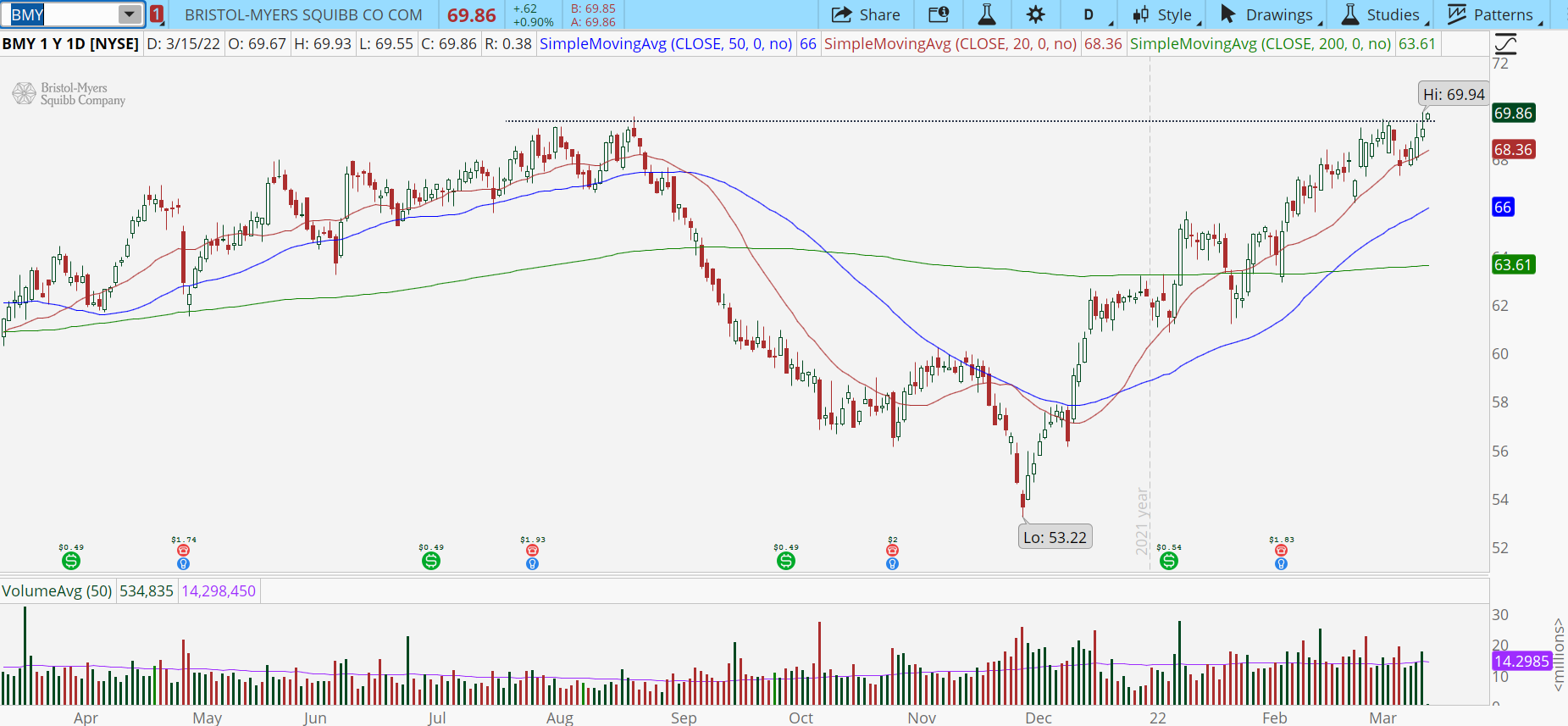The height and width of the screenshot is (726, 1568).
Task: Click the rotated millions label on volume axis
Action: (1558, 654)
